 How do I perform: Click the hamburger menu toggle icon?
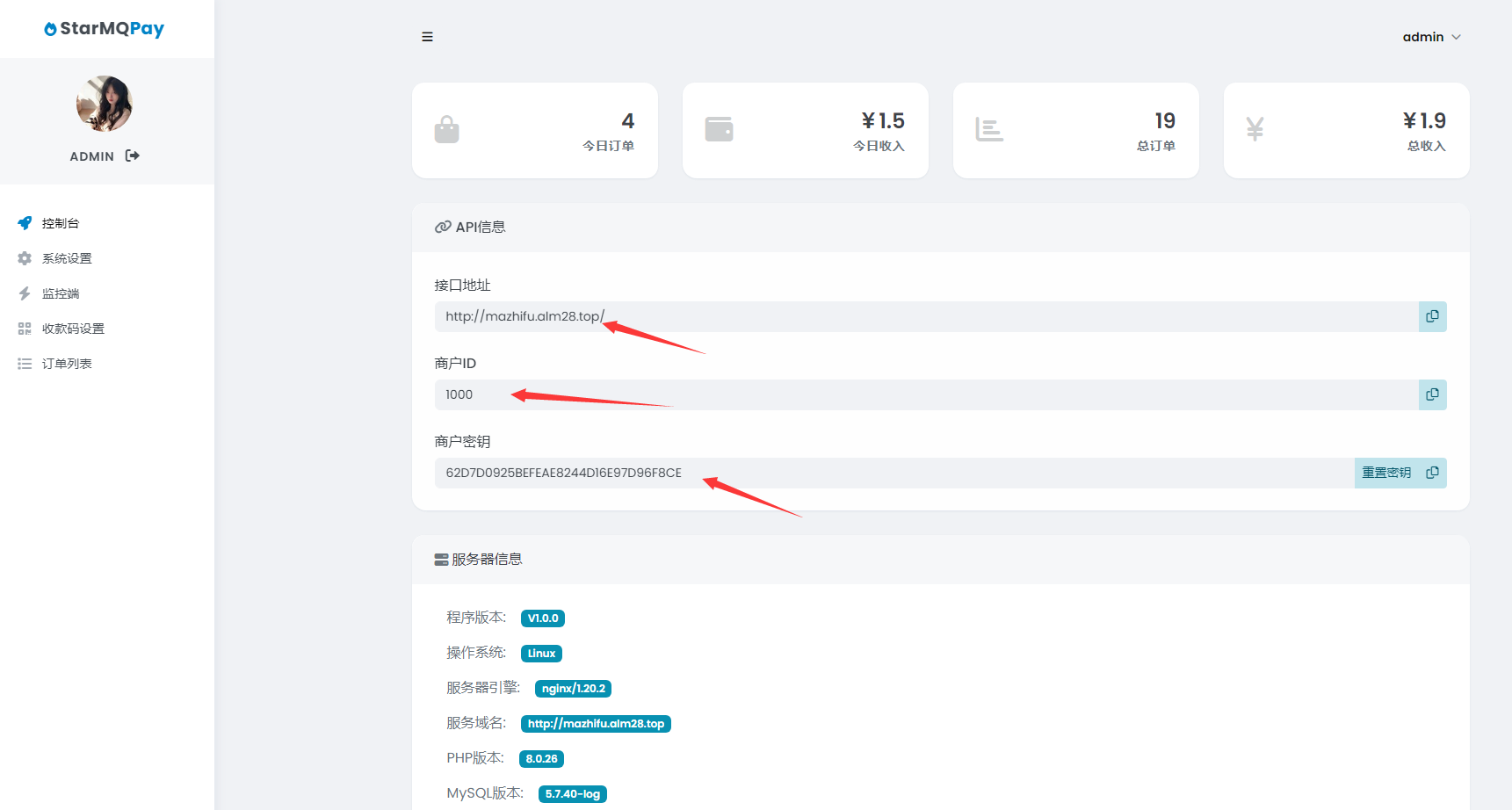tap(427, 37)
